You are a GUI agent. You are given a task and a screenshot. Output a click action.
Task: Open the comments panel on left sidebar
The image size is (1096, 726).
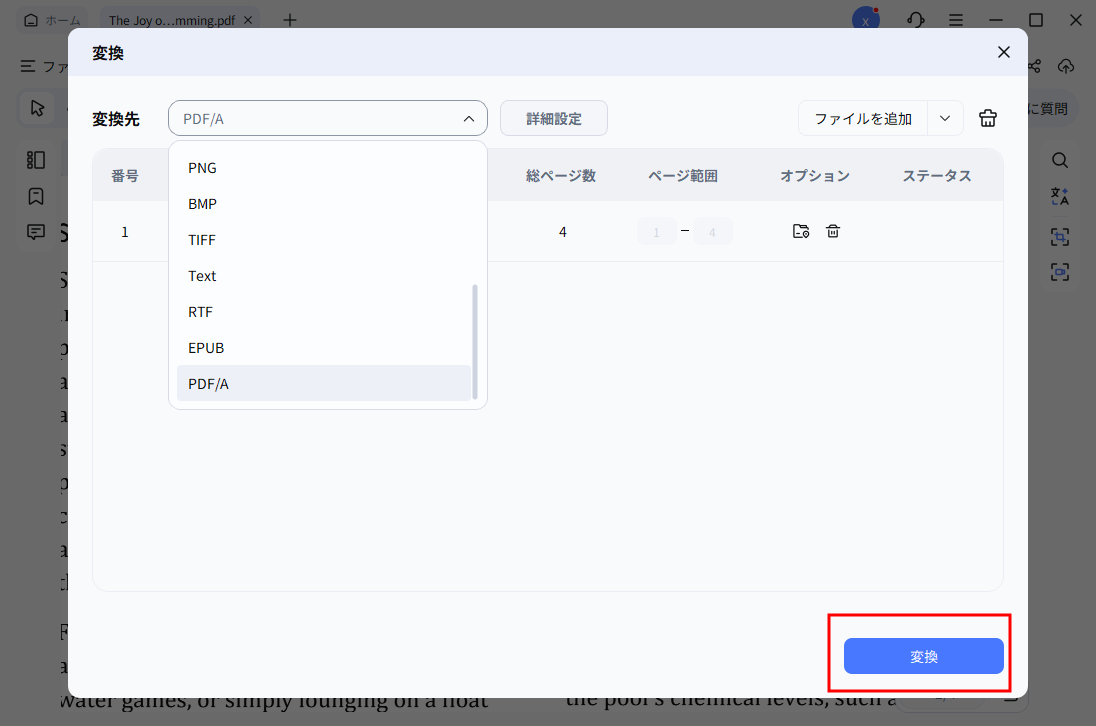coord(36,232)
